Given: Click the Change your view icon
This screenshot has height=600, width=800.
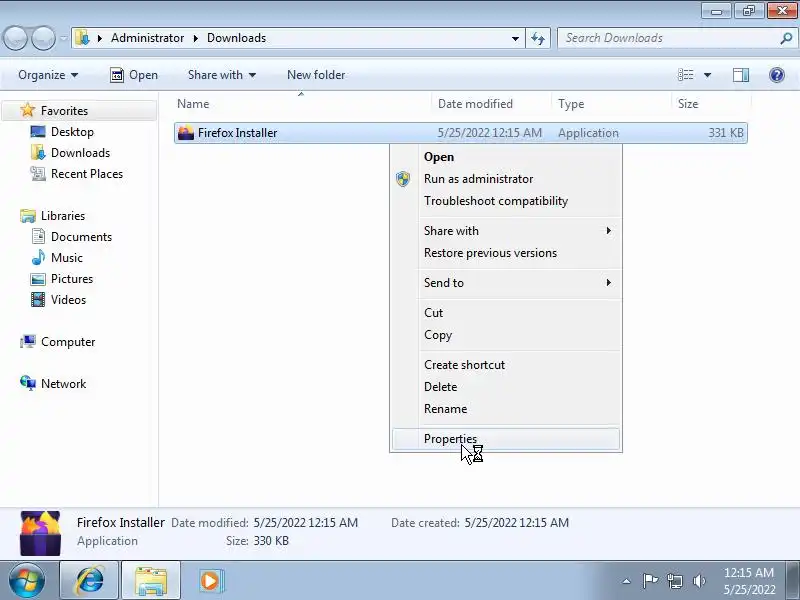Looking at the screenshot, I should click(686, 75).
